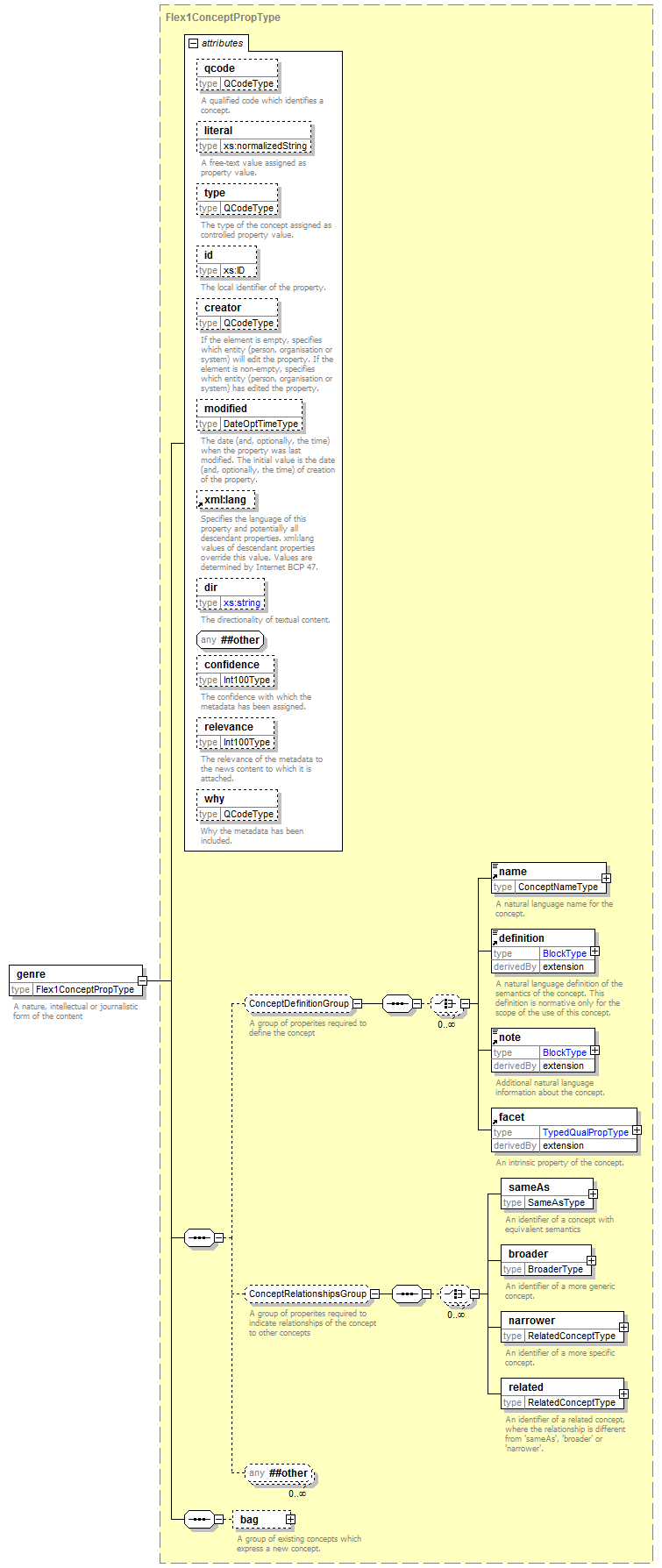The width and height of the screenshot is (662, 1568).
Task: Click choice compositor icon in ConceptRelationshipsGroup
Action: (x=455, y=1294)
